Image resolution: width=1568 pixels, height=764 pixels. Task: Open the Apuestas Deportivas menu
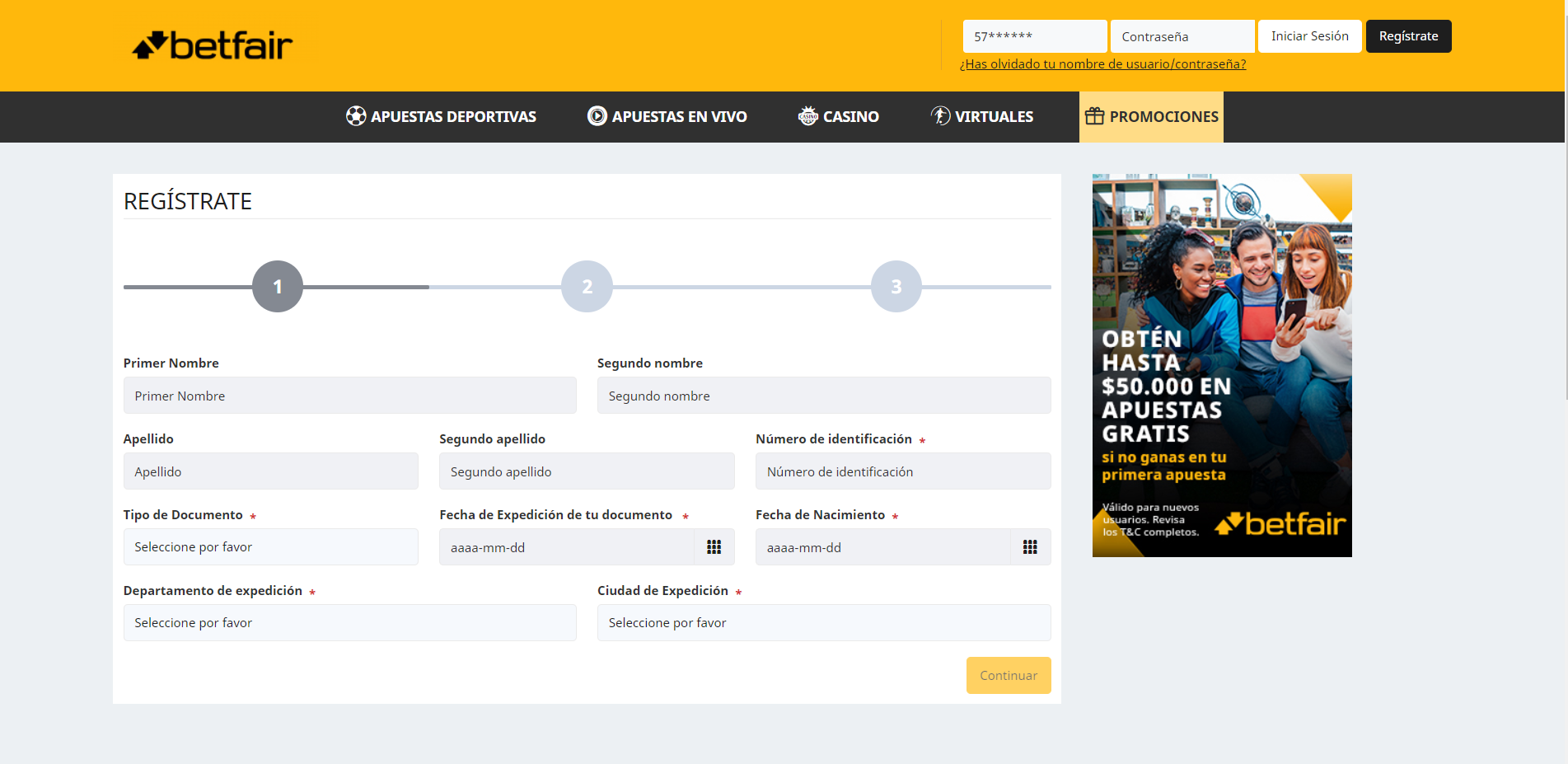pos(441,117)
